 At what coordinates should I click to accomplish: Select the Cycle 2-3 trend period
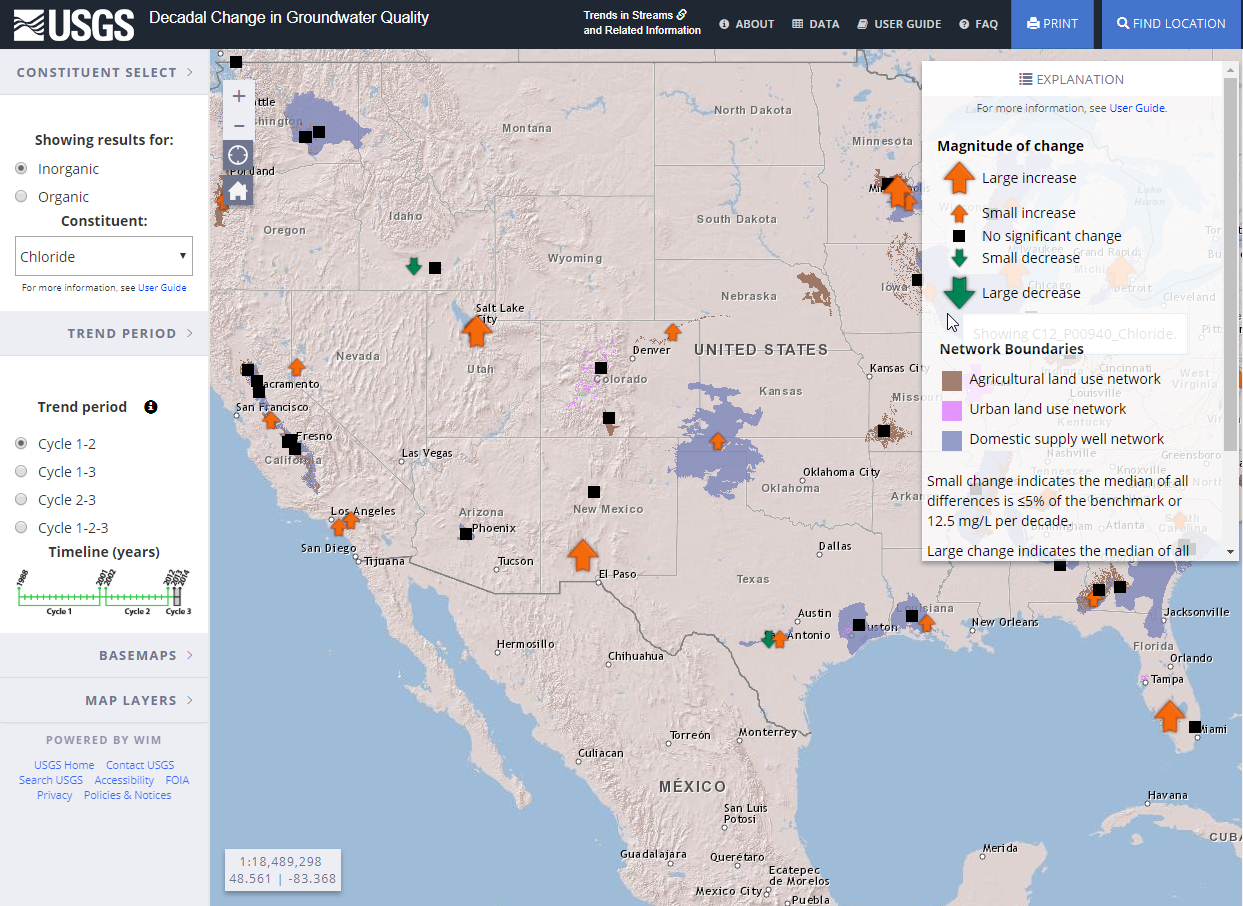(21, 499)
